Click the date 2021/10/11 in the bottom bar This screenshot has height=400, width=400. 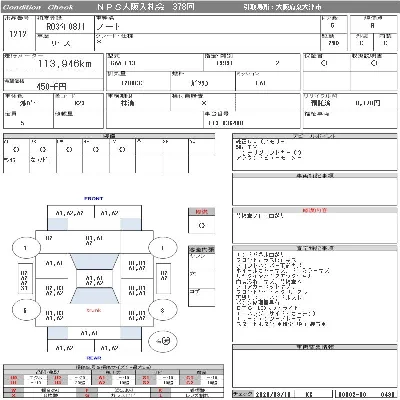pos(273,394)
